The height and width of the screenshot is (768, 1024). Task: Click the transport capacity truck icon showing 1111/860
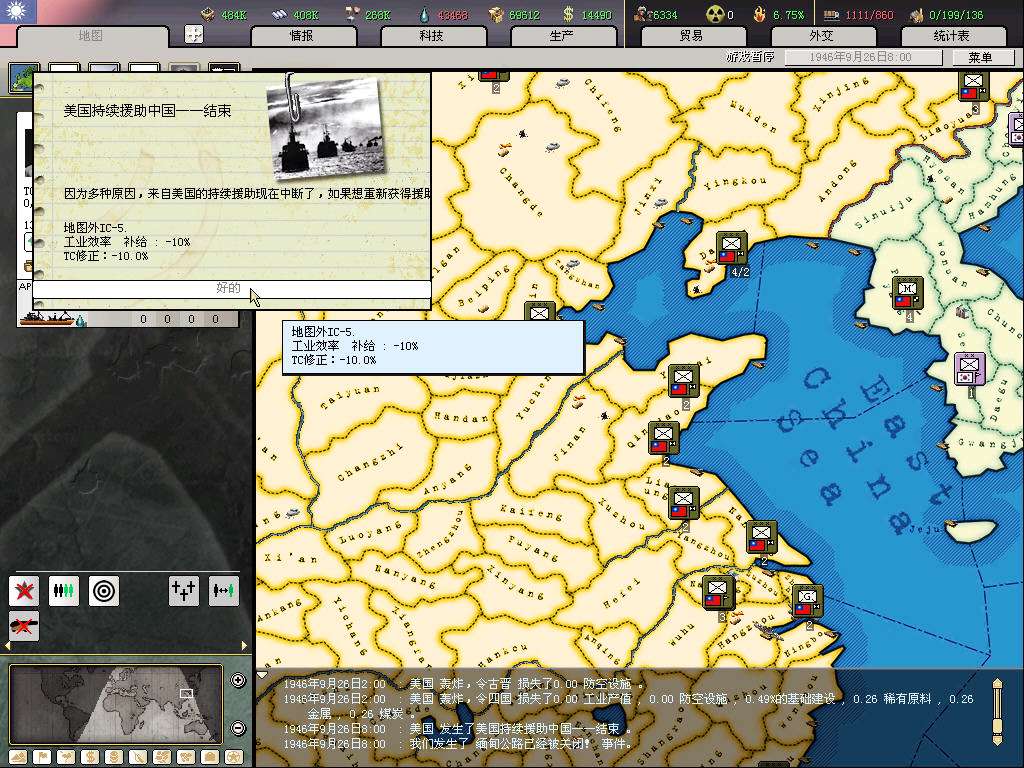pyautogui.click(x=831, y=14)
